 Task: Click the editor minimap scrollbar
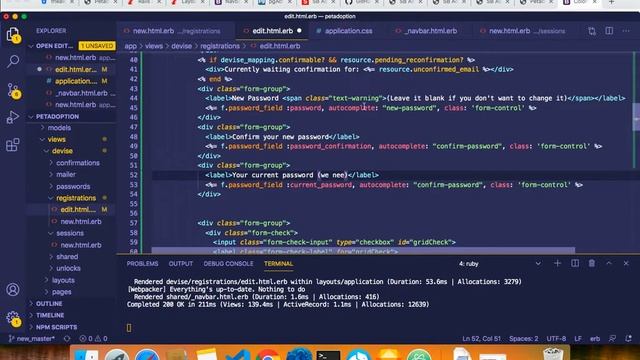click(x=636, y=117)
